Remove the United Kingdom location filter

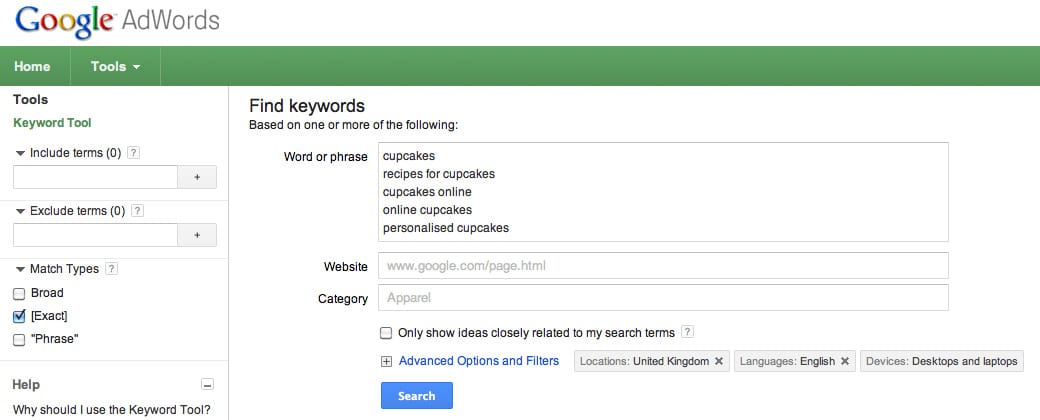pos(719,361)
